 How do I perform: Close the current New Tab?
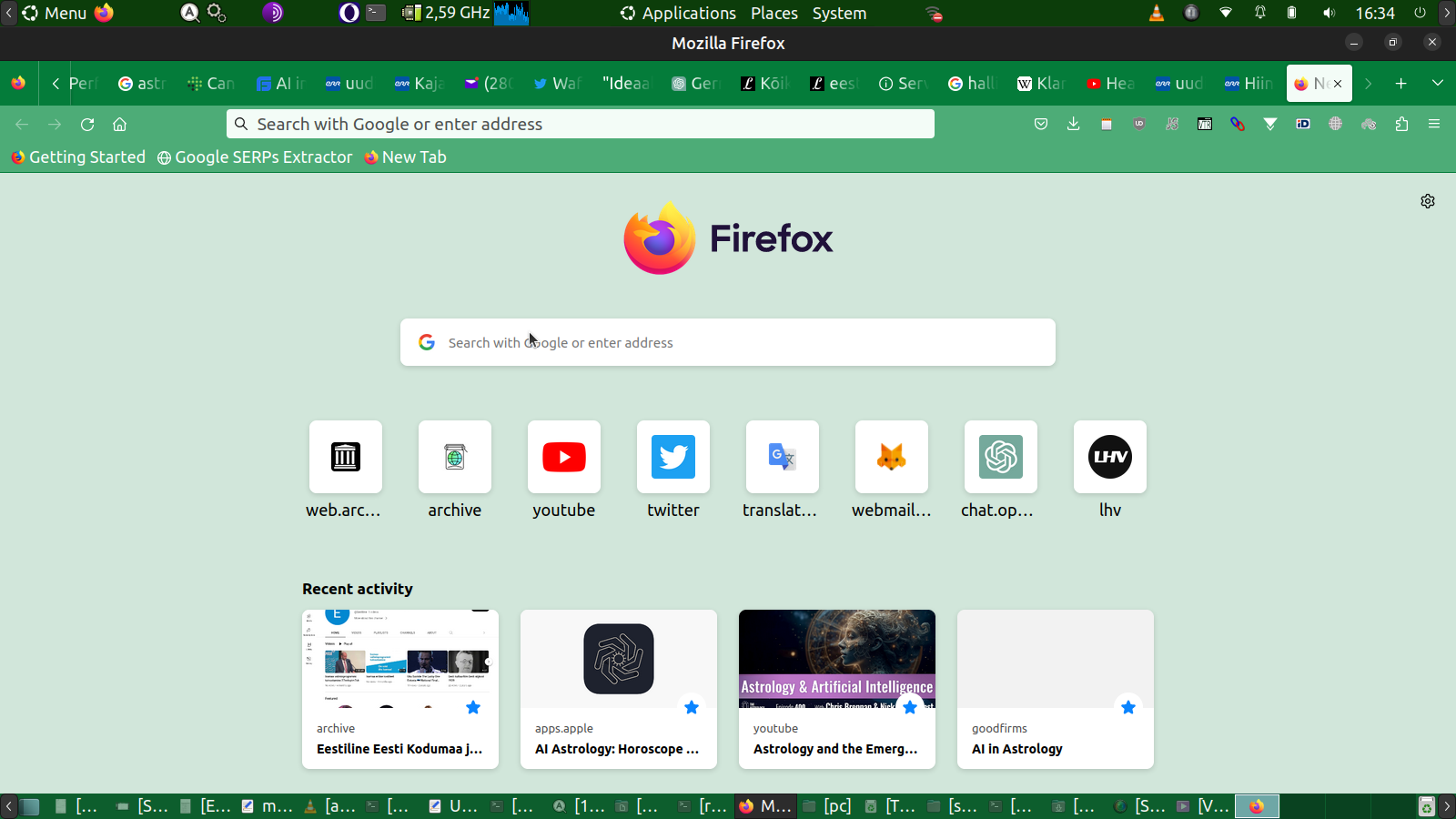pyautogui.click(x=1338, y=84)
